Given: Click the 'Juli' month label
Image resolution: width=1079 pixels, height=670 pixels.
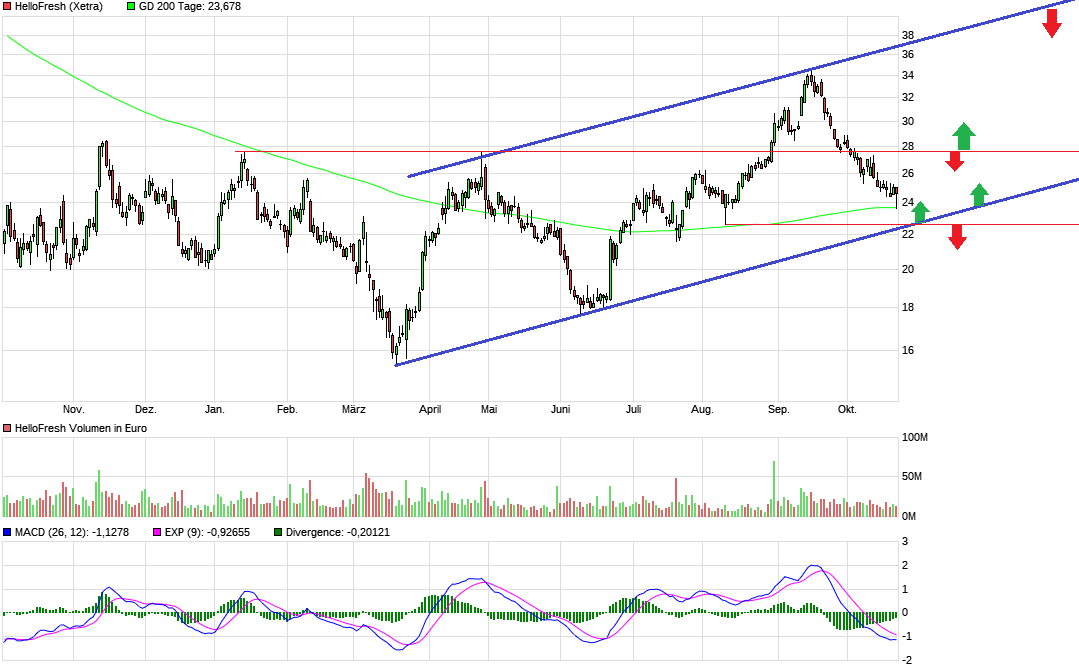Looking at the screenshot, I should [x=634, y=409].
